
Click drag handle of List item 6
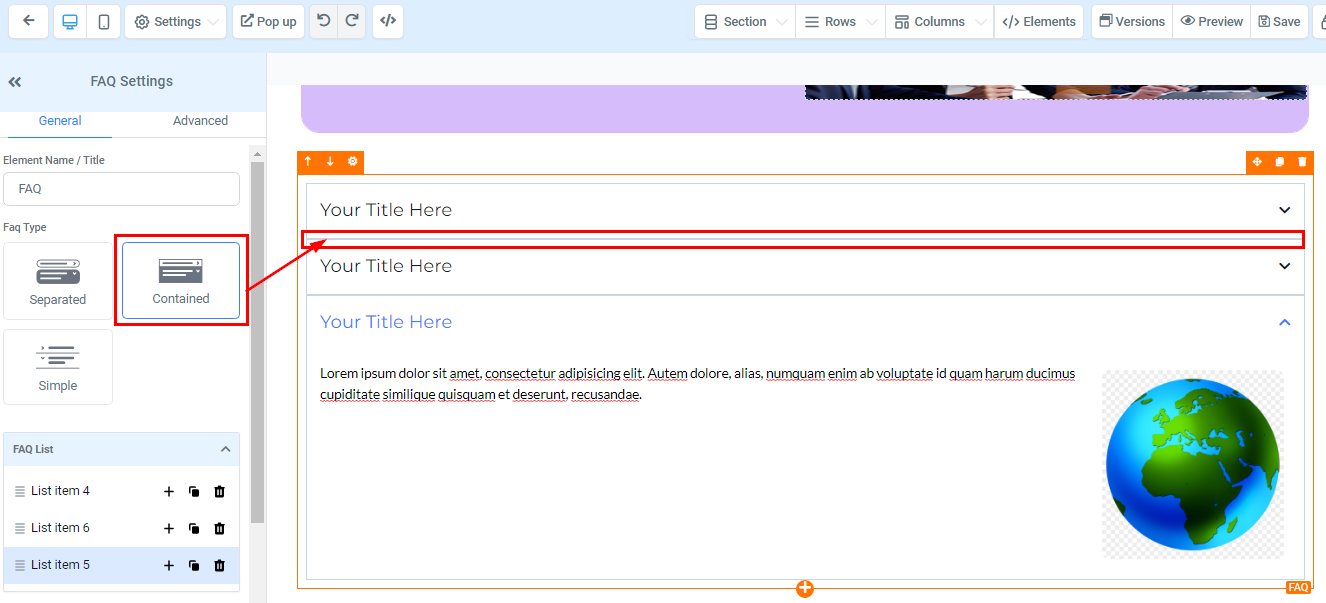pyautogui.click(x=19, y=529)
